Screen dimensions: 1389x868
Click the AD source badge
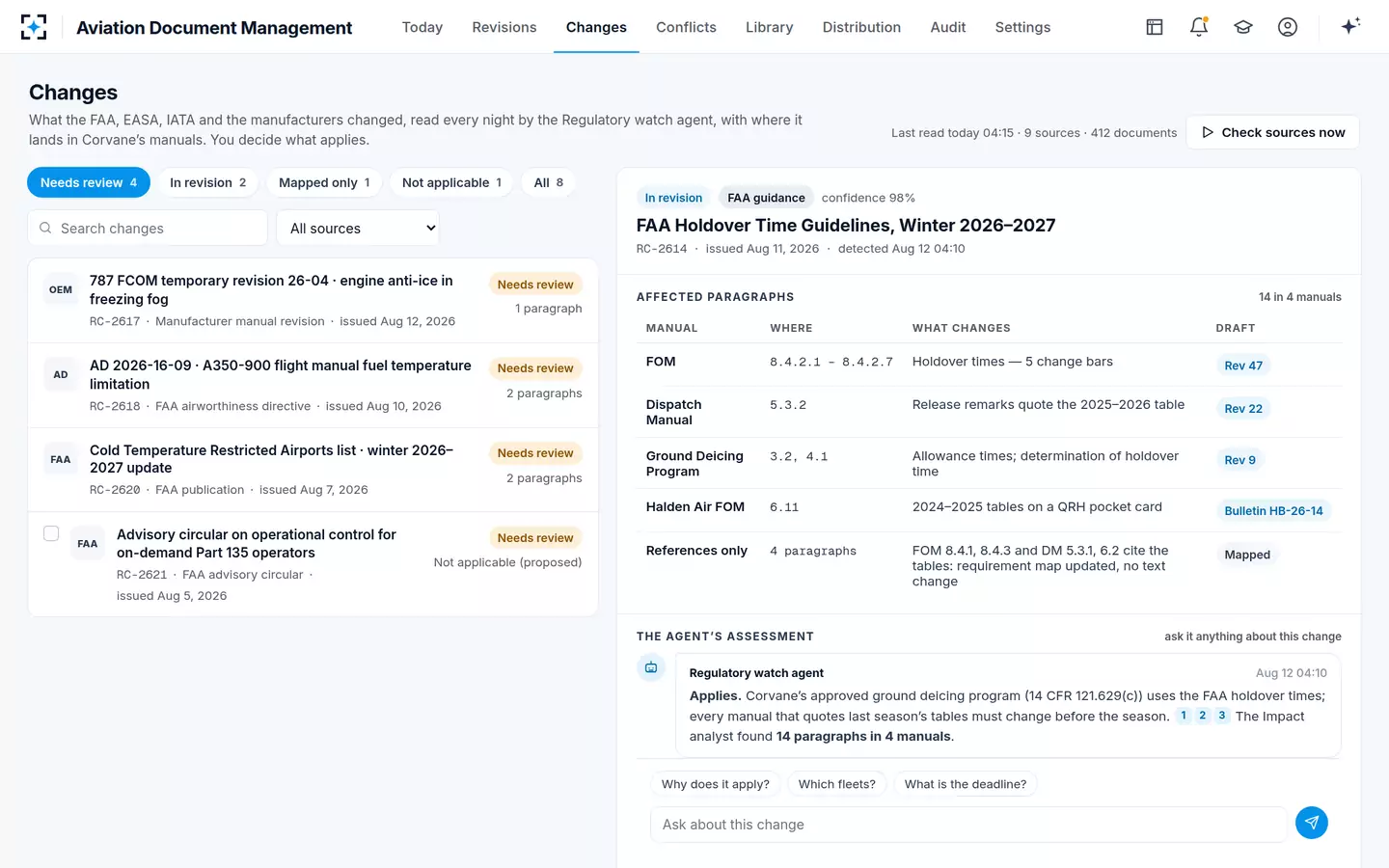61,374
